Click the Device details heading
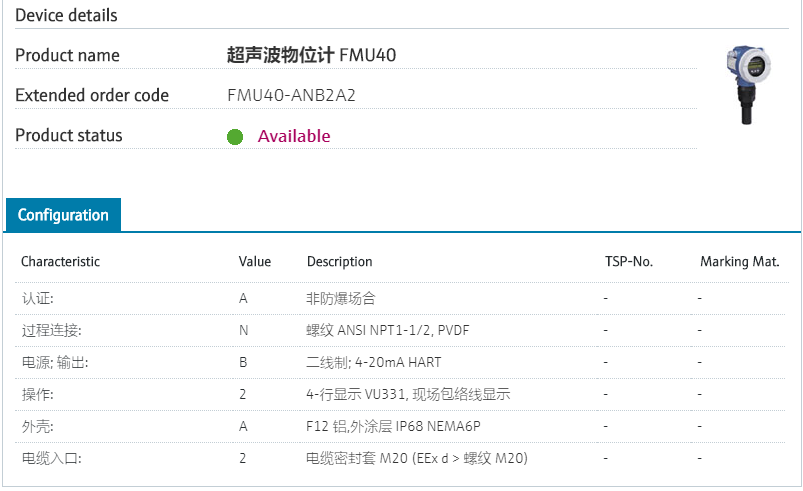803x491 pixels. (x=66, y=15)
